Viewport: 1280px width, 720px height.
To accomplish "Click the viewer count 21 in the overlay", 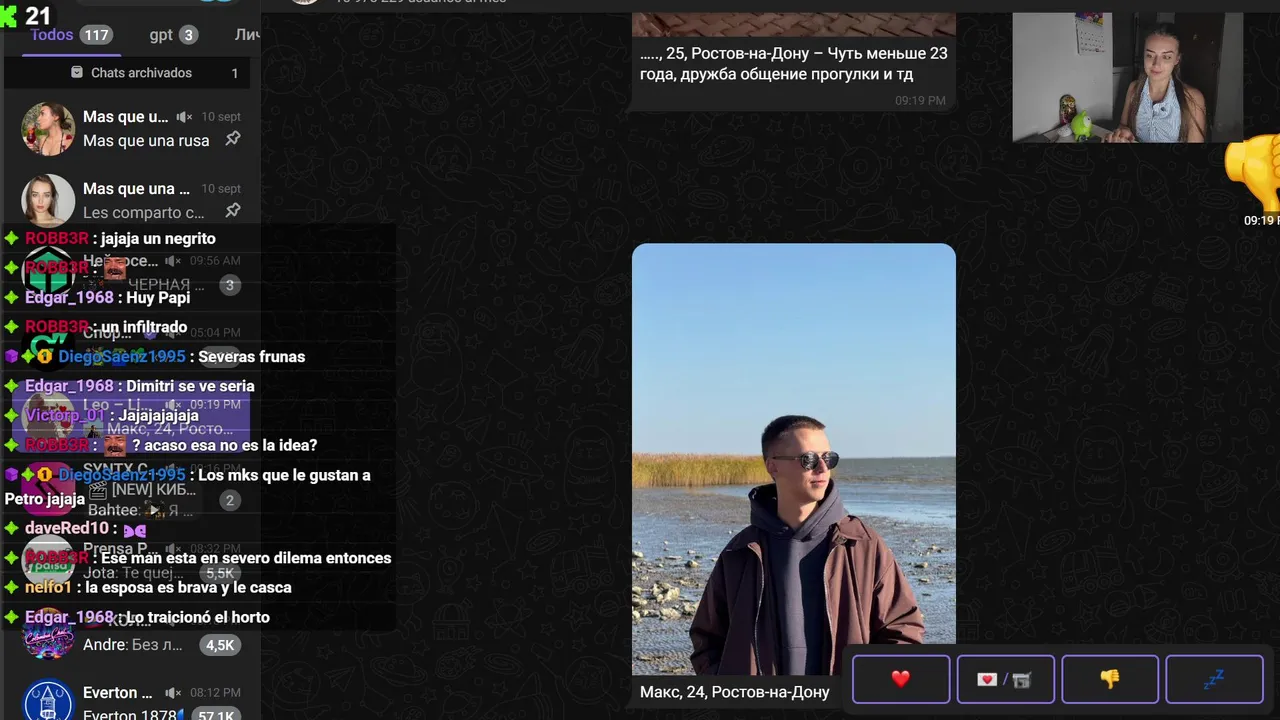I will point(38,15).
